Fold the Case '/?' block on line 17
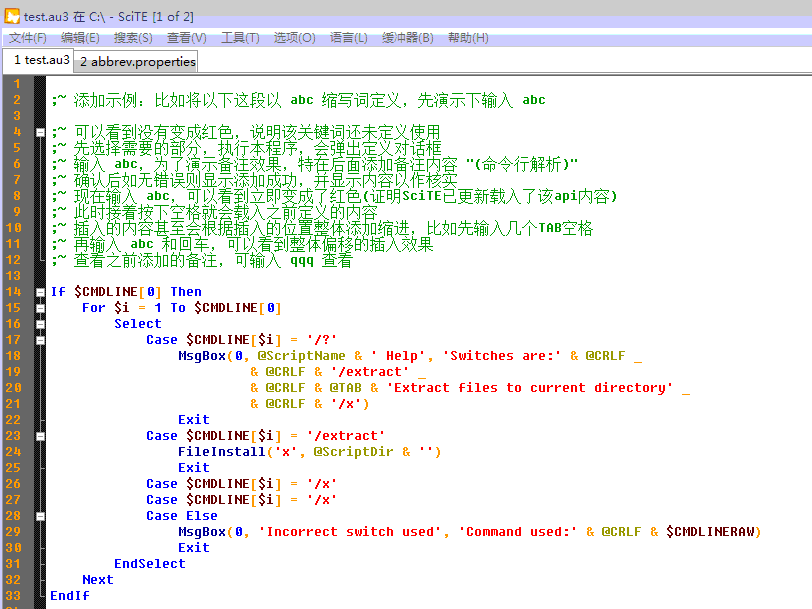 tap(40, 340)
